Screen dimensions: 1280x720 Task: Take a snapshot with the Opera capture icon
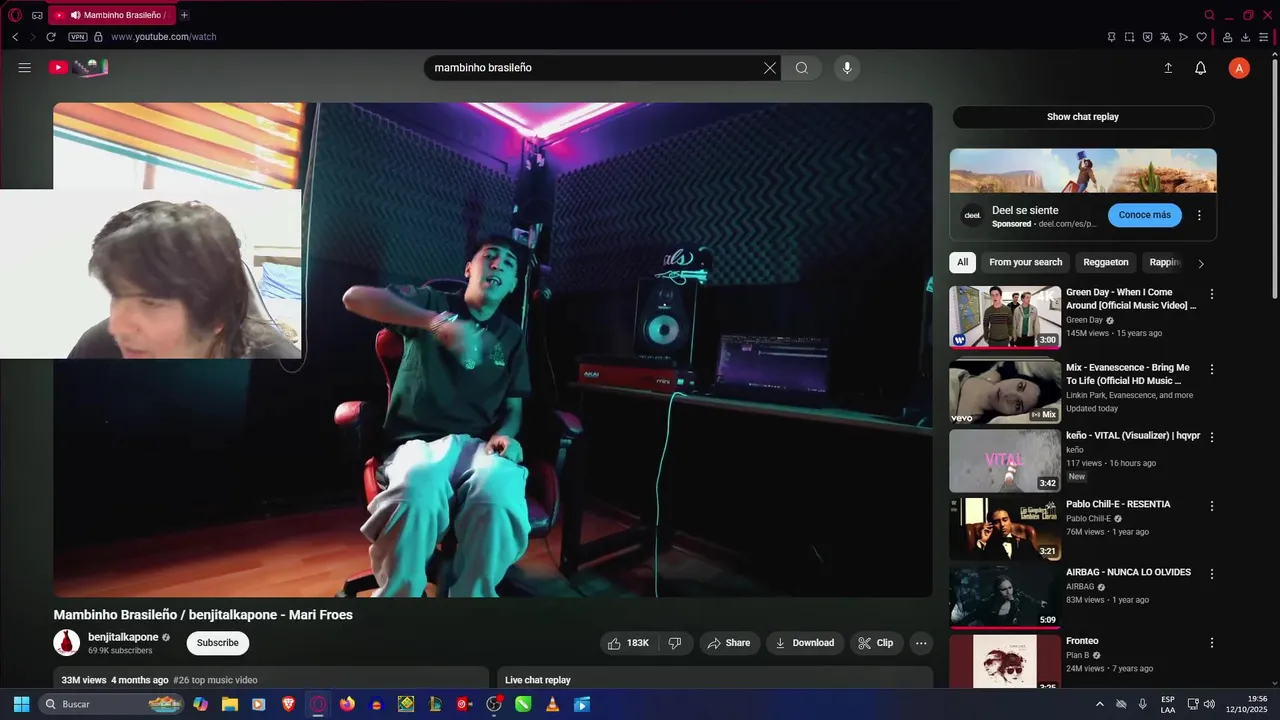tap(1129, 37)
